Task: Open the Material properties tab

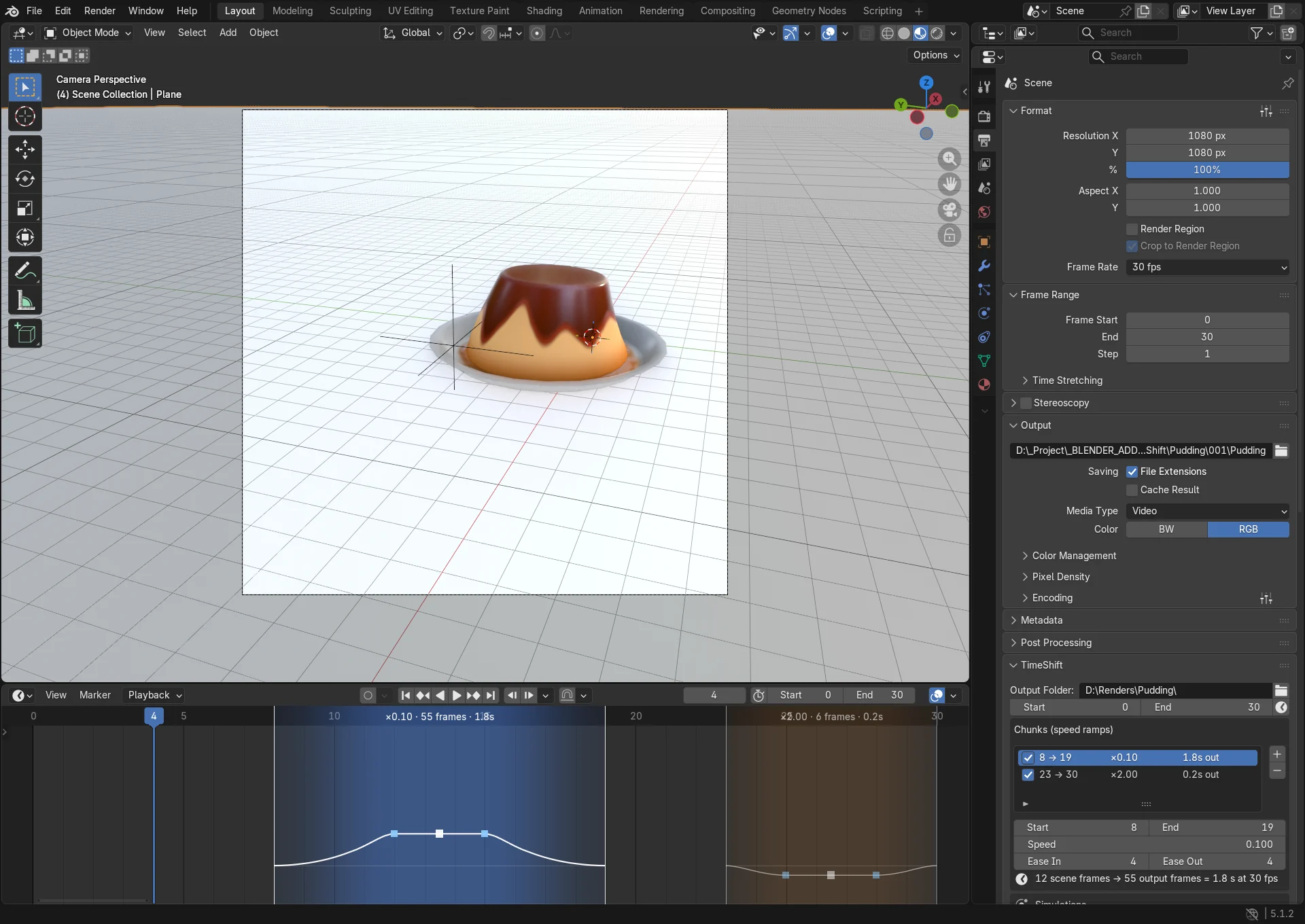Action: coord(984,385)
